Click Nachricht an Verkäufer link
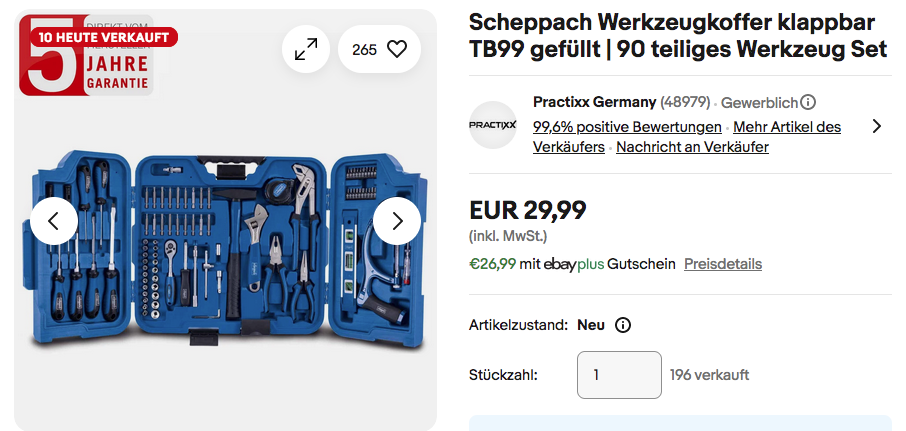The height and width of the screenshot is (431, 906). (x=692, y=147)
